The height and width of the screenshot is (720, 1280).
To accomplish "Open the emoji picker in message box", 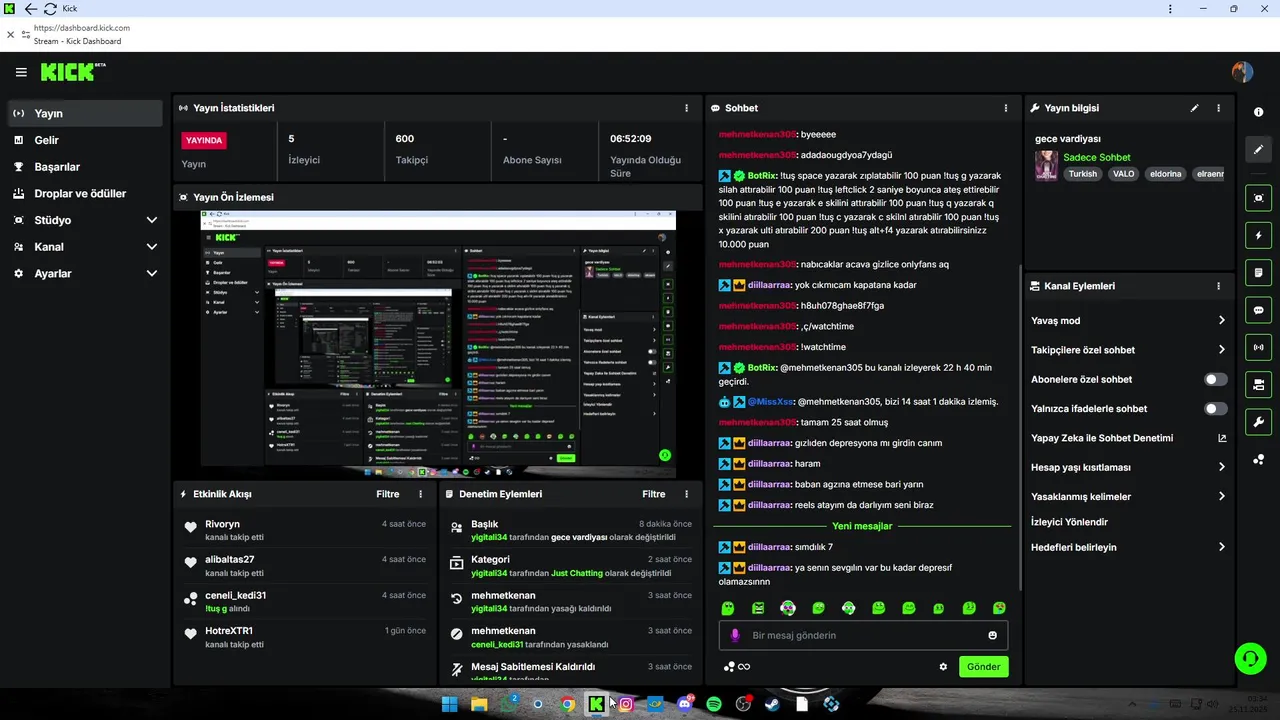I will tap(992, 635).
